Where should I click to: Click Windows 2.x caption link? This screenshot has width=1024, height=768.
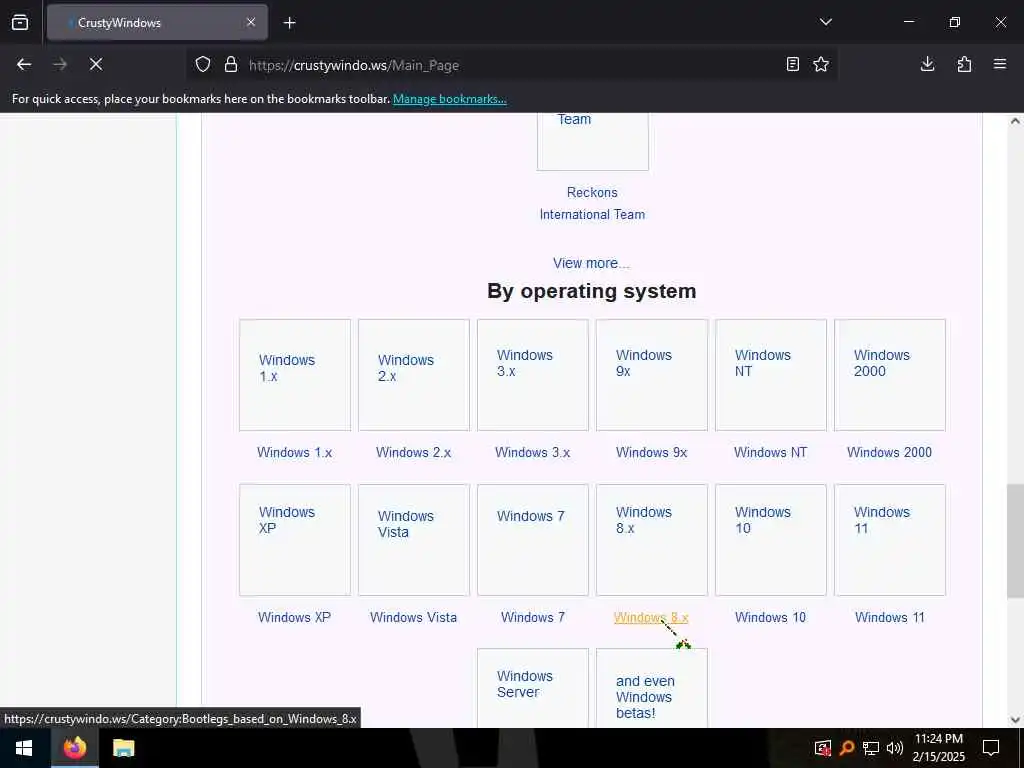[413, 453]
